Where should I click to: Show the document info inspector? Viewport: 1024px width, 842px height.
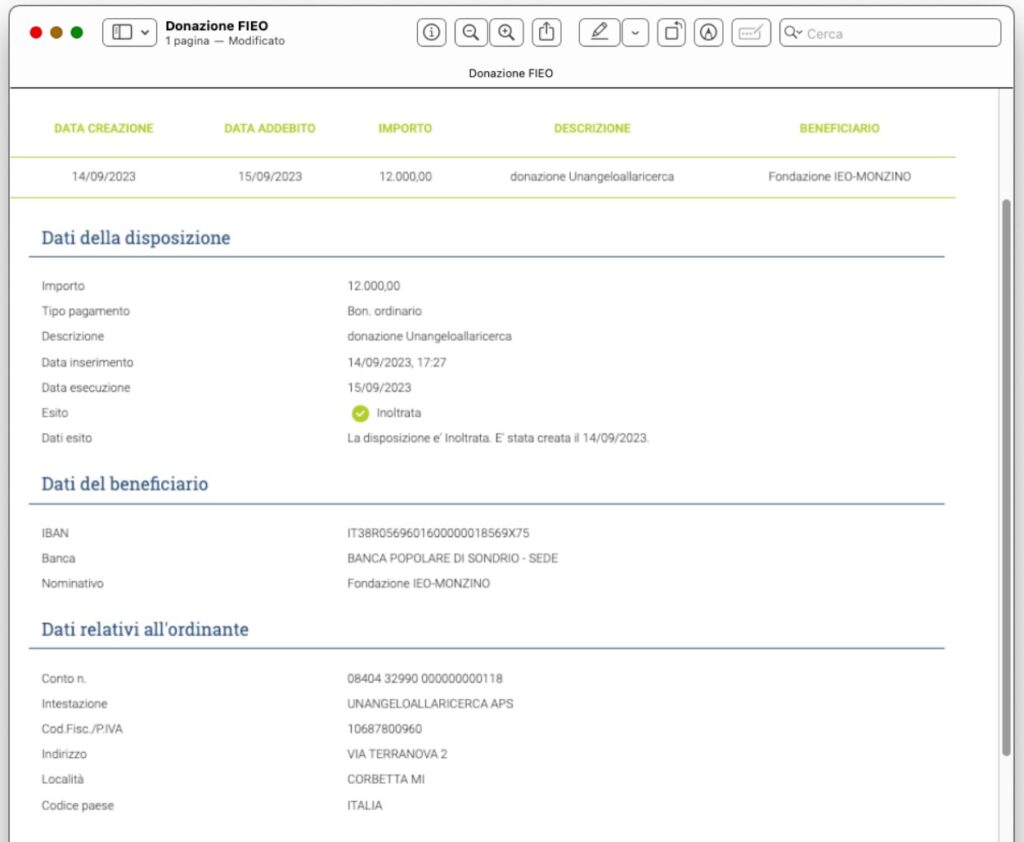click(431, 33)
